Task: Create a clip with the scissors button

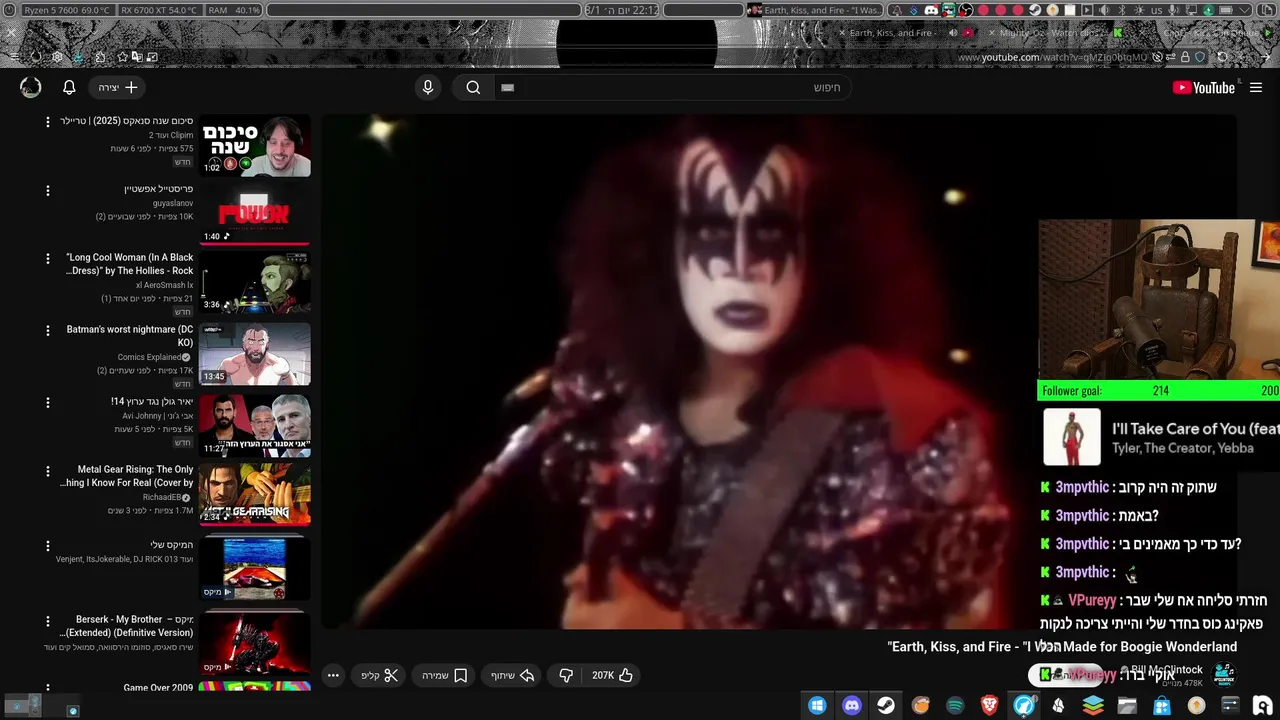Action: tap(380, 675)
